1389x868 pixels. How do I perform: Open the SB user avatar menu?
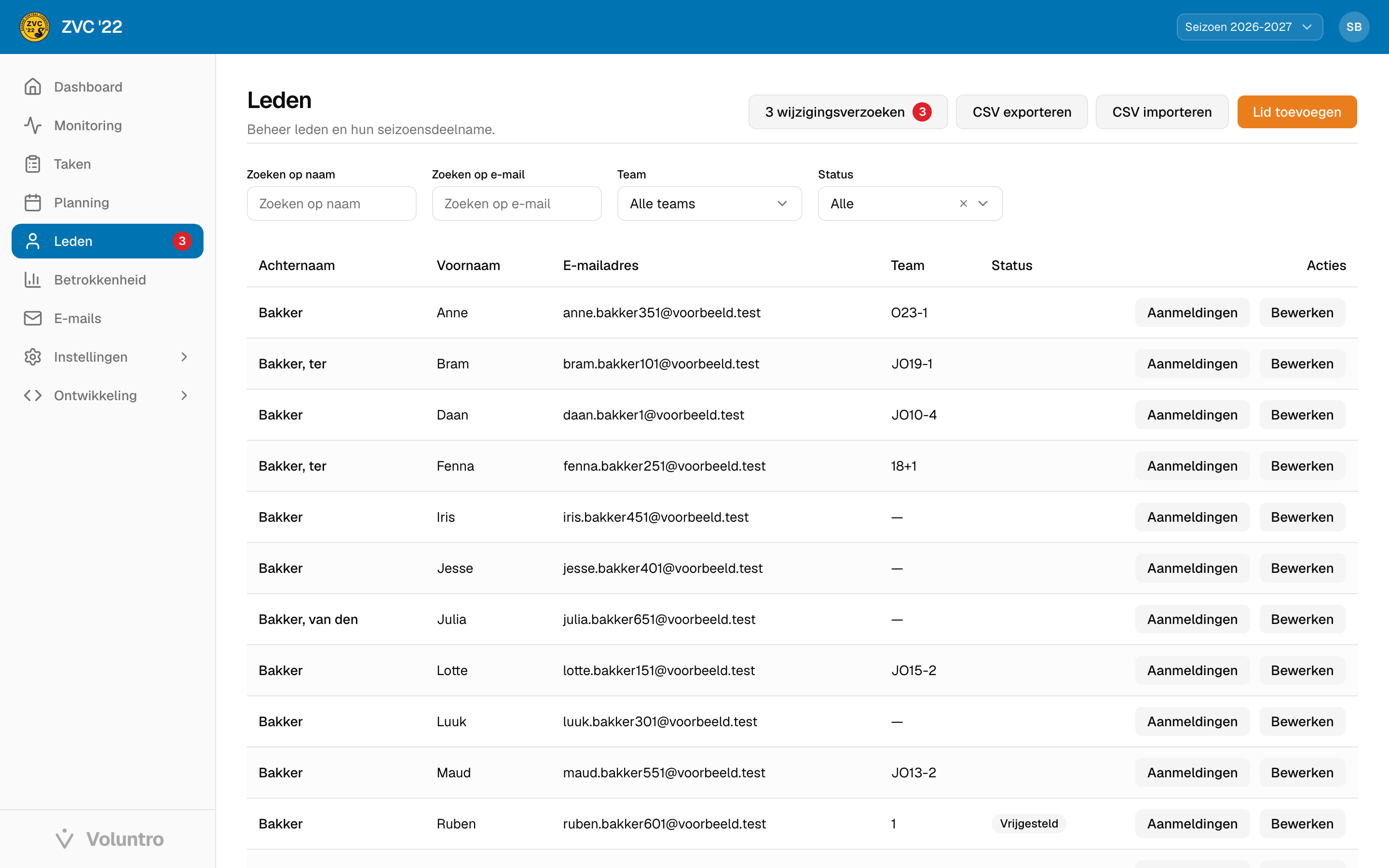(1353, 27)
